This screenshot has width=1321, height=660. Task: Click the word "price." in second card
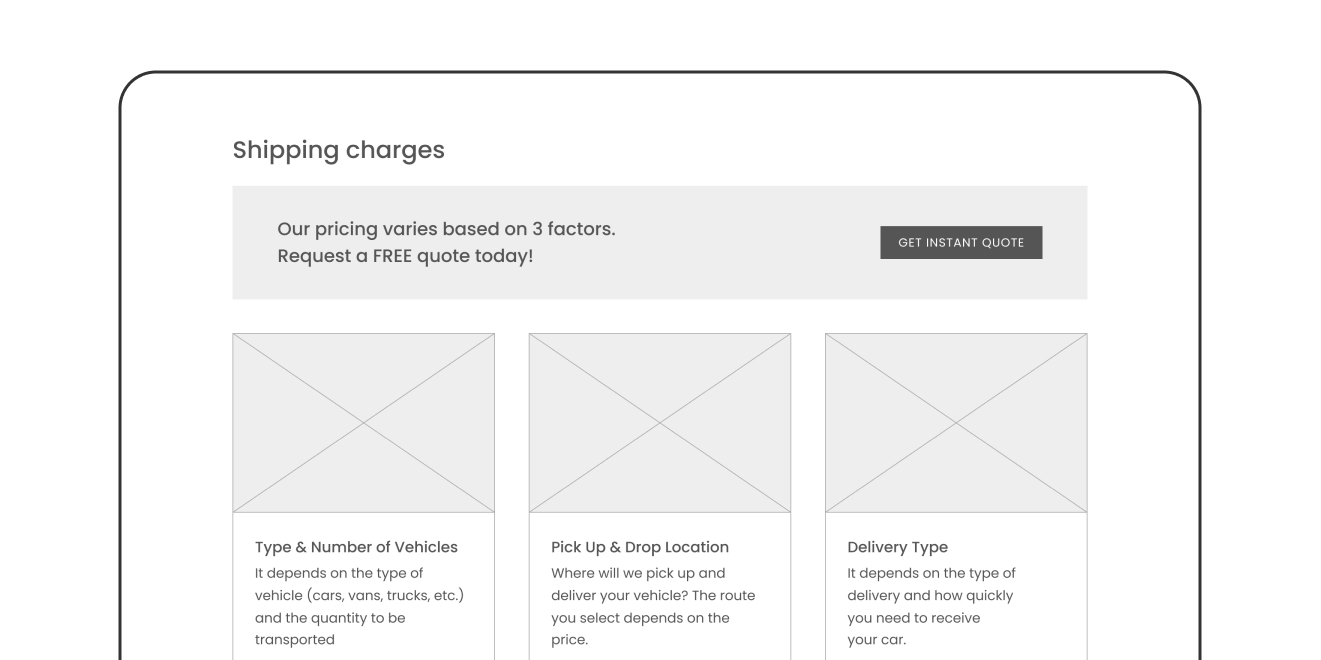(x=569, y=640)
